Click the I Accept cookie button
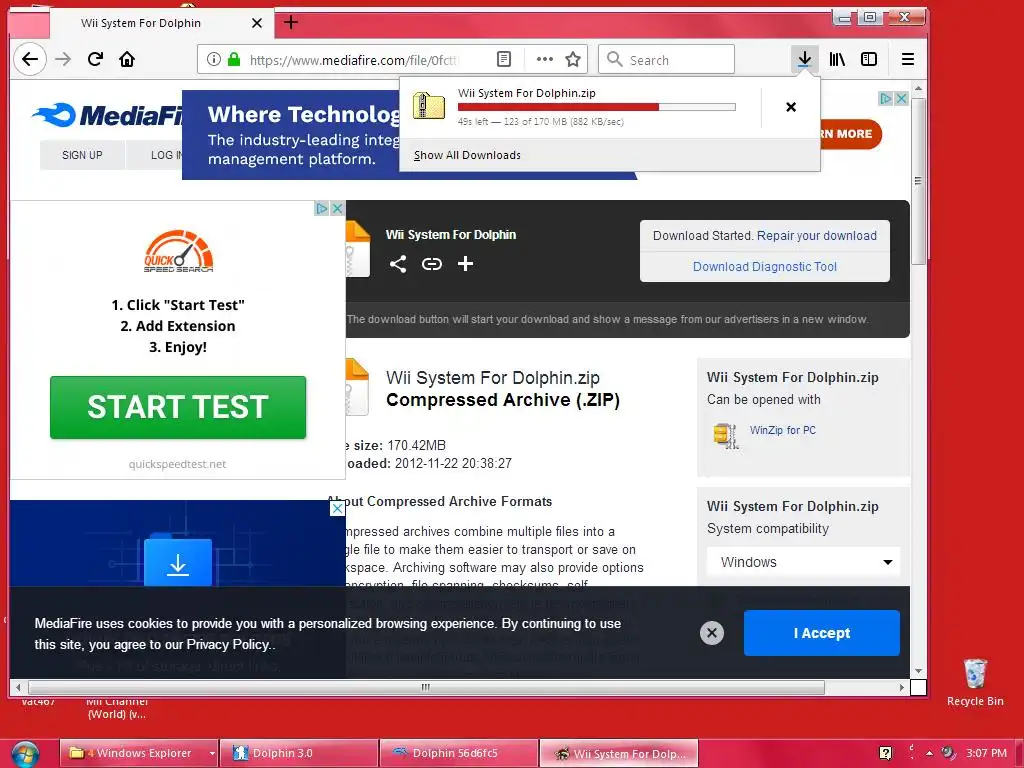 822,633
